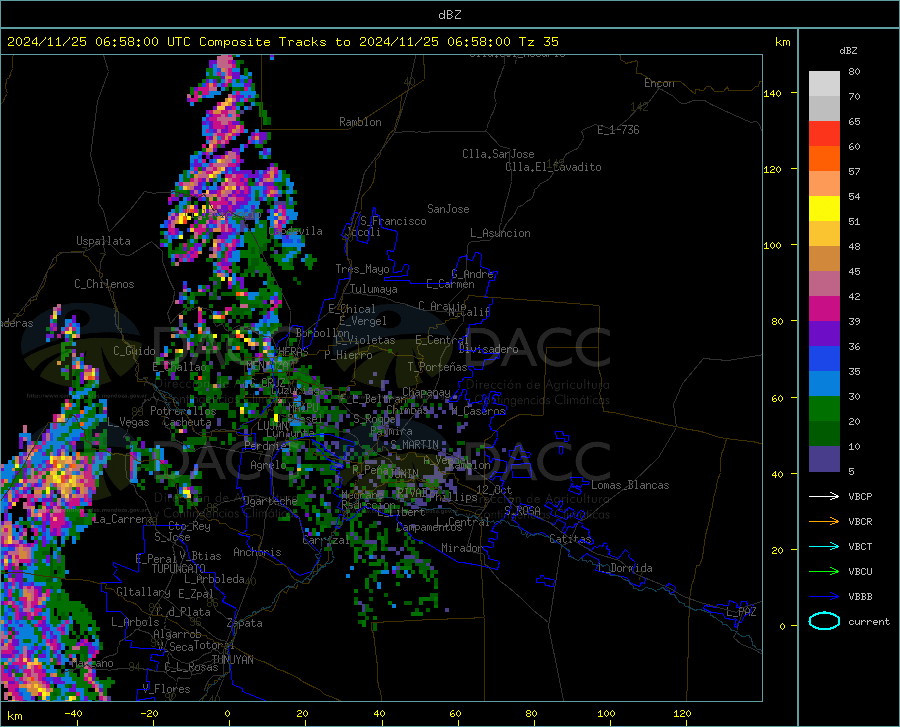This screenshot has width=900, height=727.
Task: Click the cyan 'current' ellipse legend icon
Action: point(824,621)
